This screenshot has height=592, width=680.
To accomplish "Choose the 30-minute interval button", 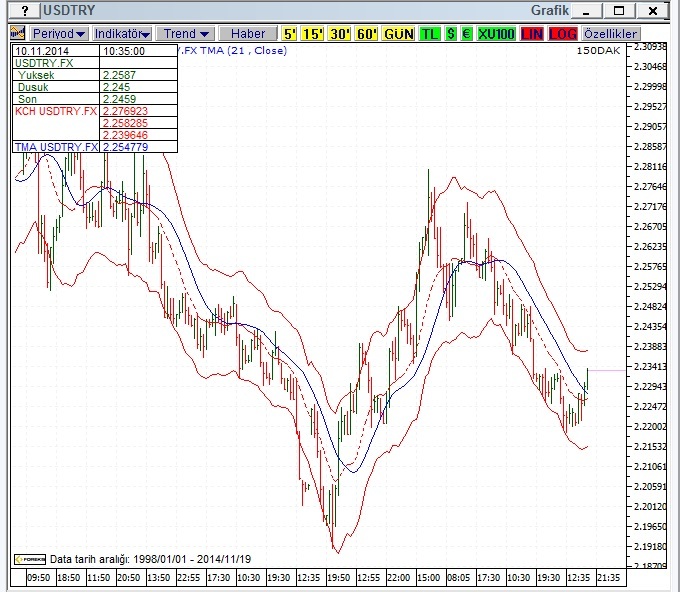I will 340,33.
